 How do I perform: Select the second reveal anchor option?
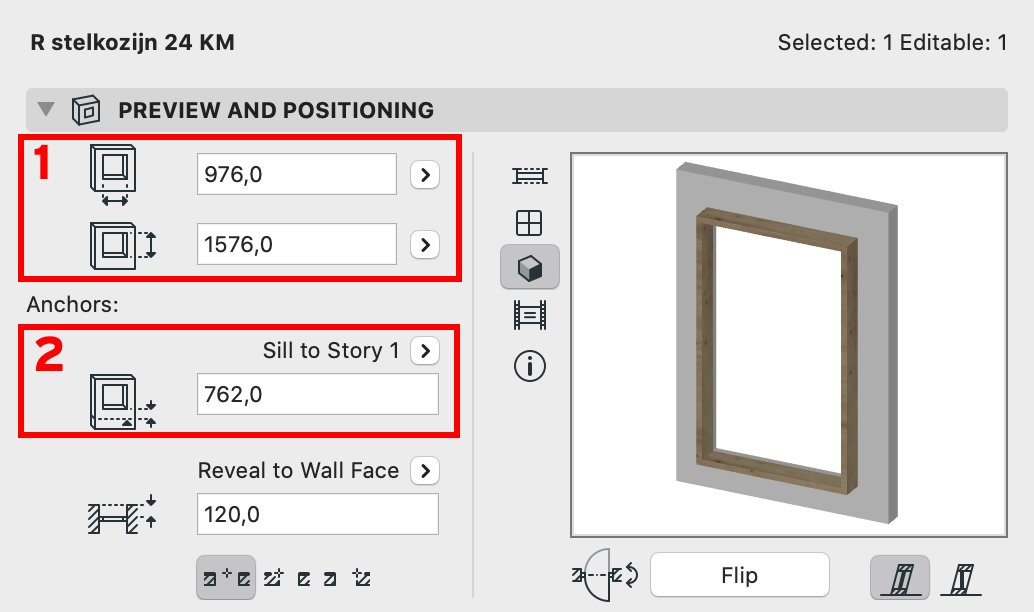274,578
